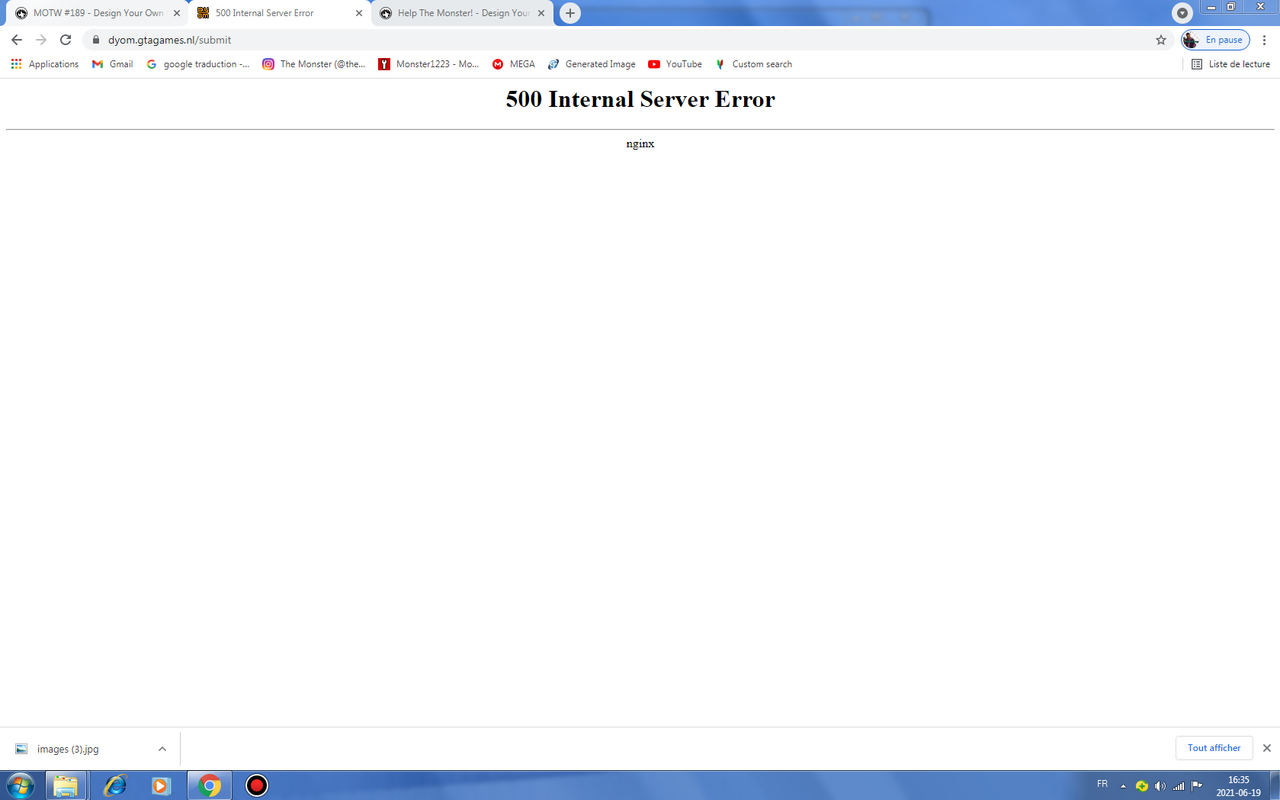Click the network signal tray icon
This screenshot has width=1280, height=800.
(1179, 785)
